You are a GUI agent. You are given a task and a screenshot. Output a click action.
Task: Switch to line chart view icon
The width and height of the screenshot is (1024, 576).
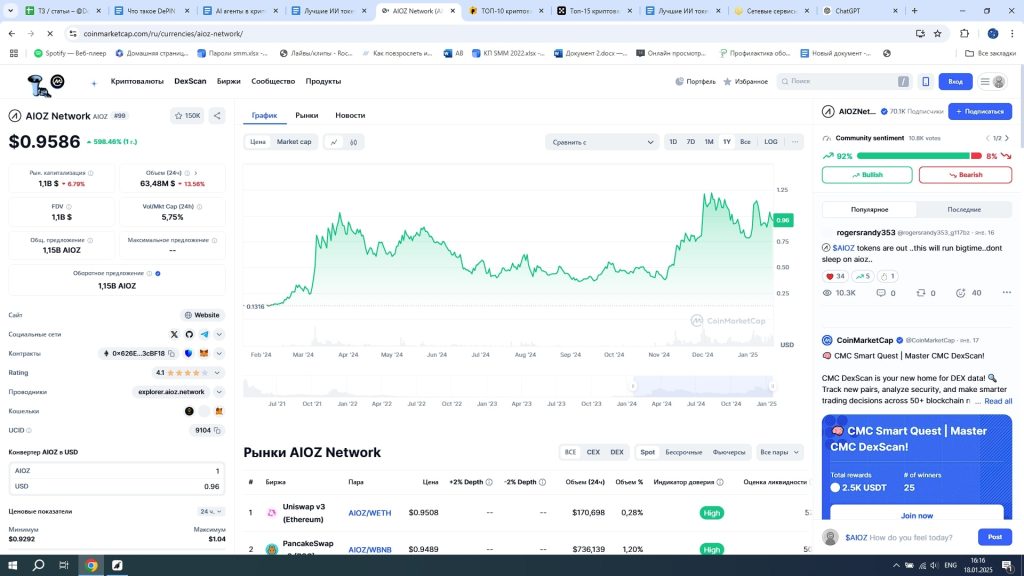point(334,142)
